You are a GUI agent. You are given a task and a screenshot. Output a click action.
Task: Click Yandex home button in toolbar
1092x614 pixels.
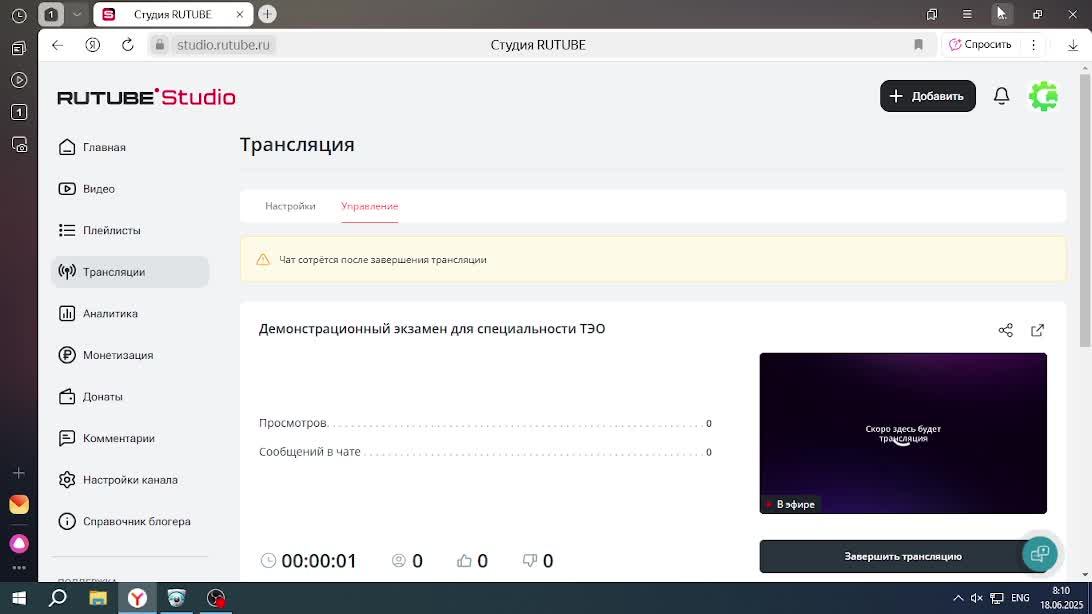tap(93, 45)
